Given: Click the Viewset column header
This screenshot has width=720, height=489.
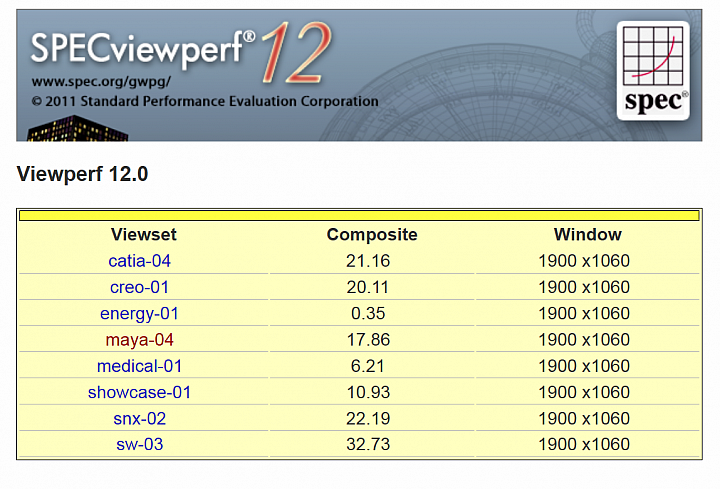Looking at the screenshot, I should (143, 234).
